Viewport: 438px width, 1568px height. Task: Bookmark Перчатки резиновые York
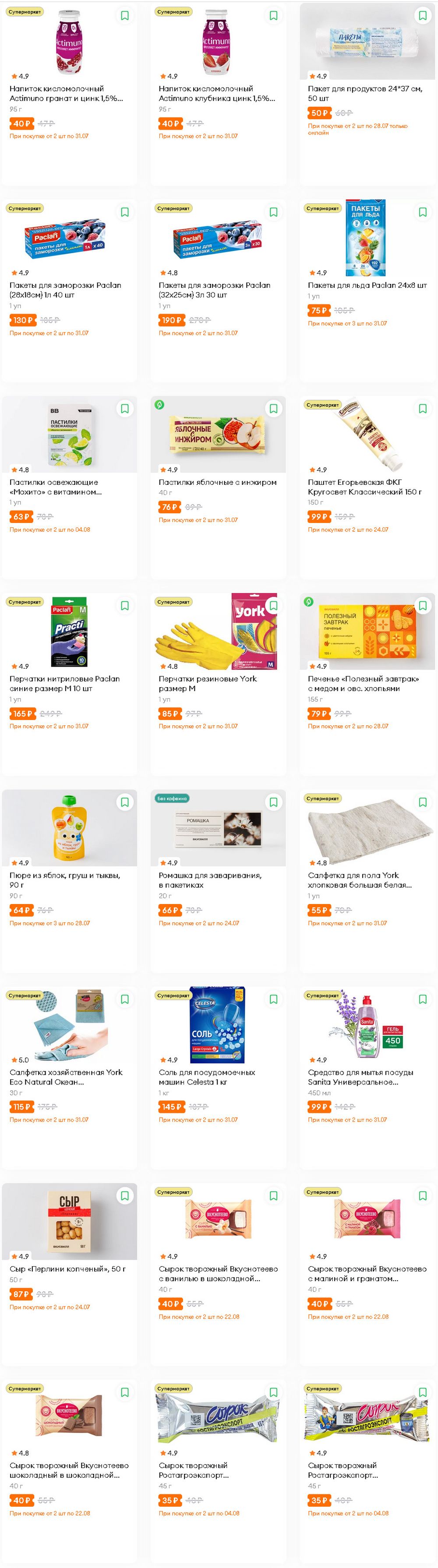pos(273,606)
